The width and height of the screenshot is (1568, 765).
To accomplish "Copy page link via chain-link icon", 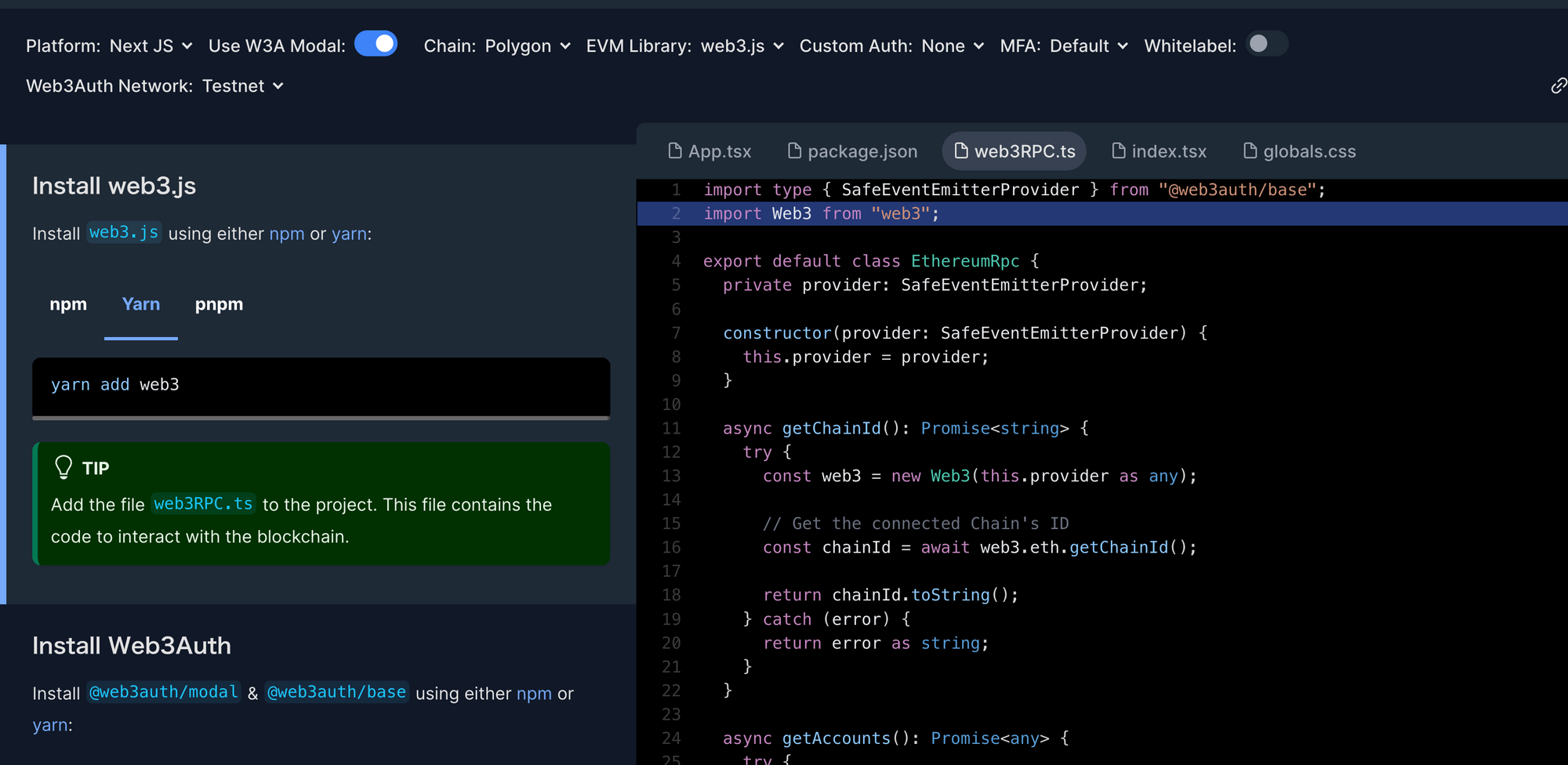I will tap(1559, 85).
